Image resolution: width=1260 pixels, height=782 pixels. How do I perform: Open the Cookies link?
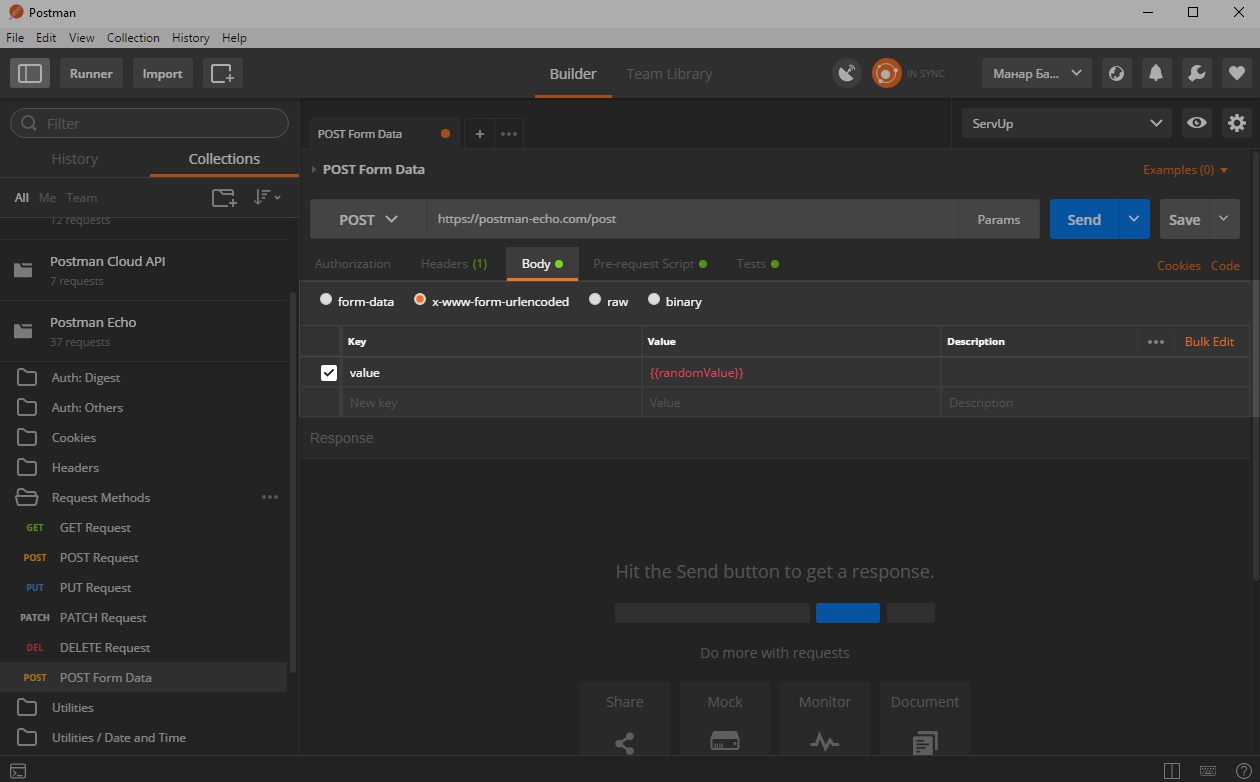coord(1179,265)
